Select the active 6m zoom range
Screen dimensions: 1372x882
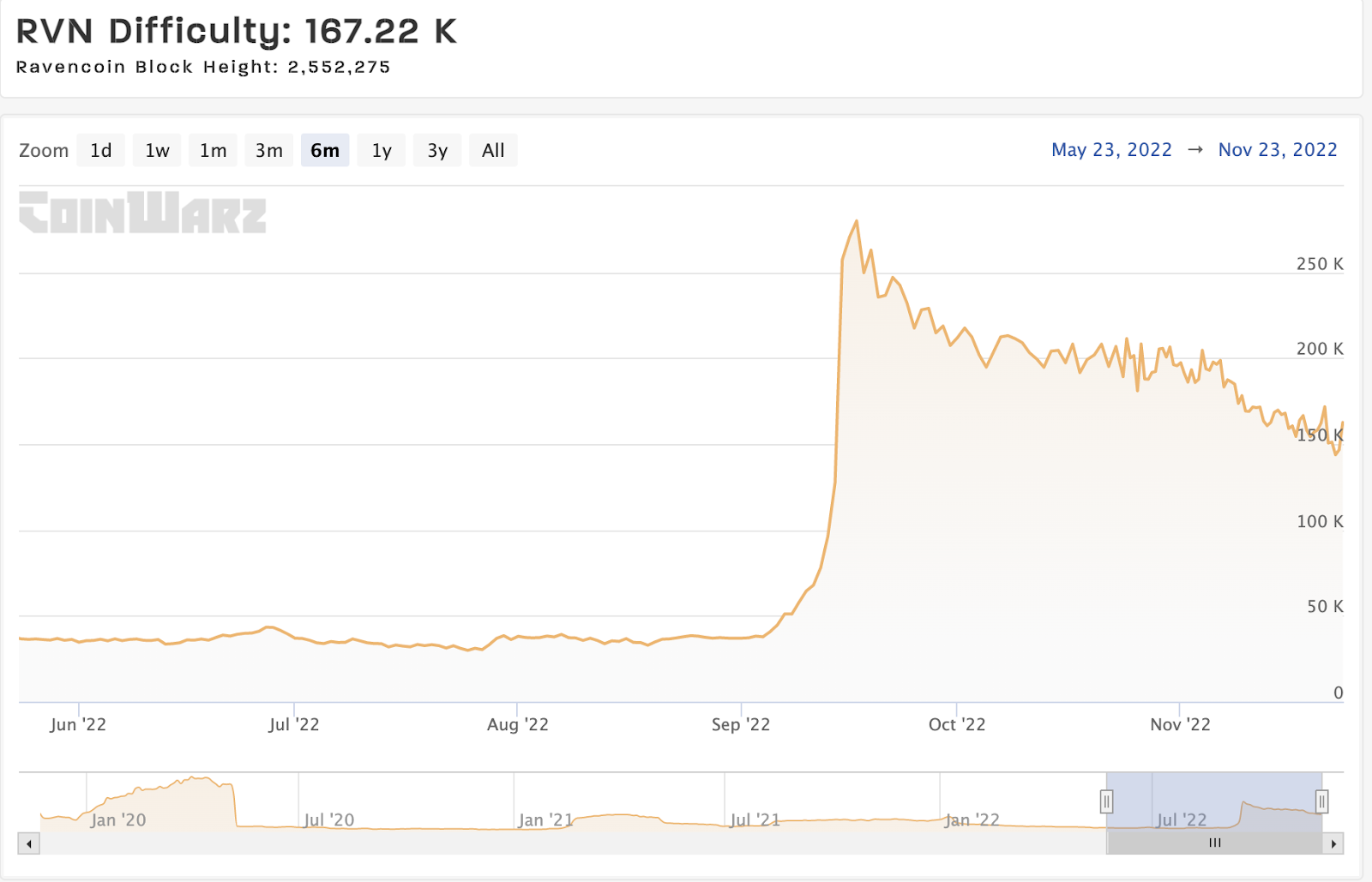[x=325, y=150]
